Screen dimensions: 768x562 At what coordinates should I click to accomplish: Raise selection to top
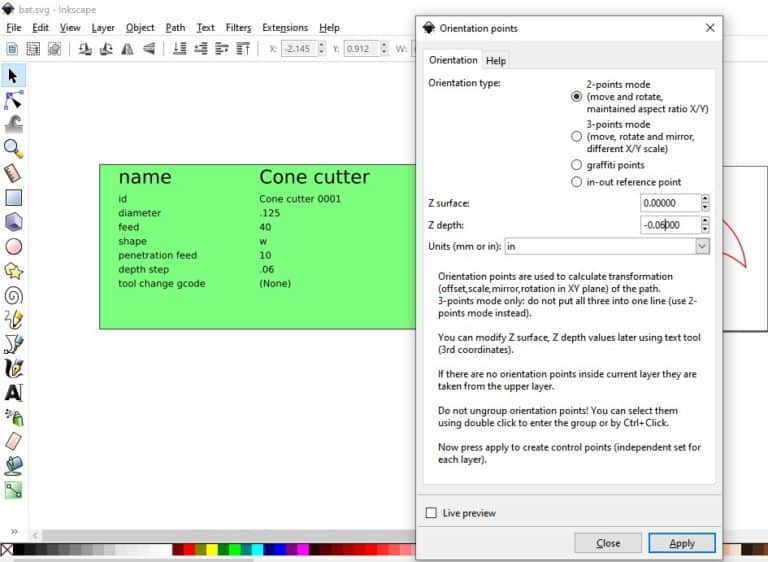coord(243,49)
